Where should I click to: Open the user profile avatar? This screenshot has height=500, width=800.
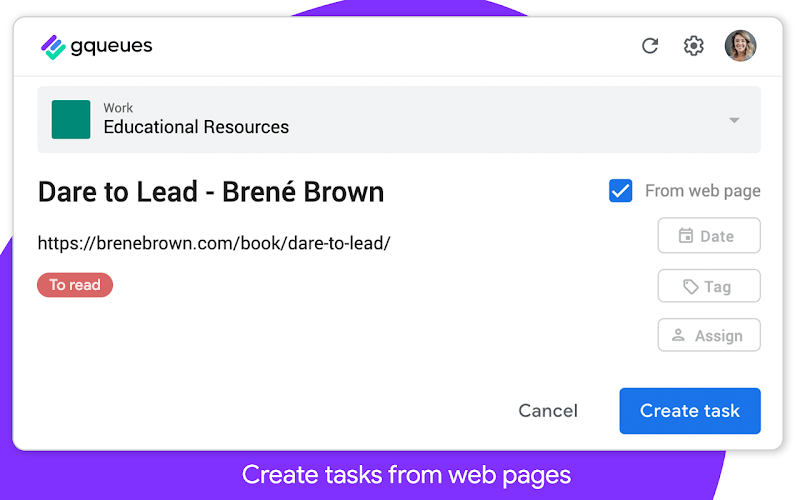click(x=740, y=46)
